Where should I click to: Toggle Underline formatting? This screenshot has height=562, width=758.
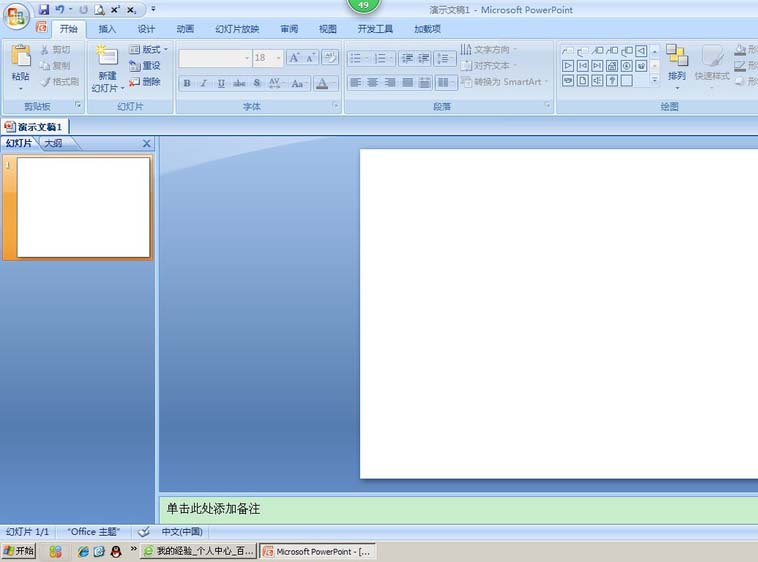(x=220, y=83)
